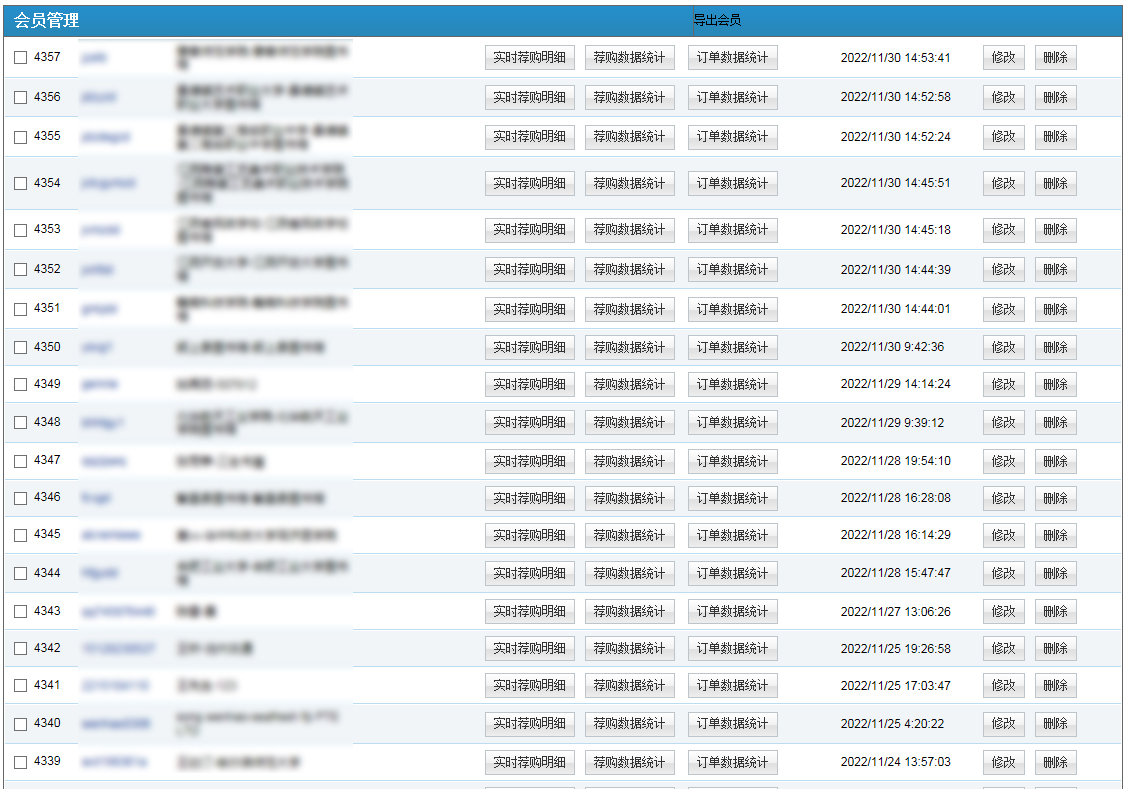Open 实时荐购明细 for member 4349
This screenshot has width=1123, height=789.
coord(529,384)
